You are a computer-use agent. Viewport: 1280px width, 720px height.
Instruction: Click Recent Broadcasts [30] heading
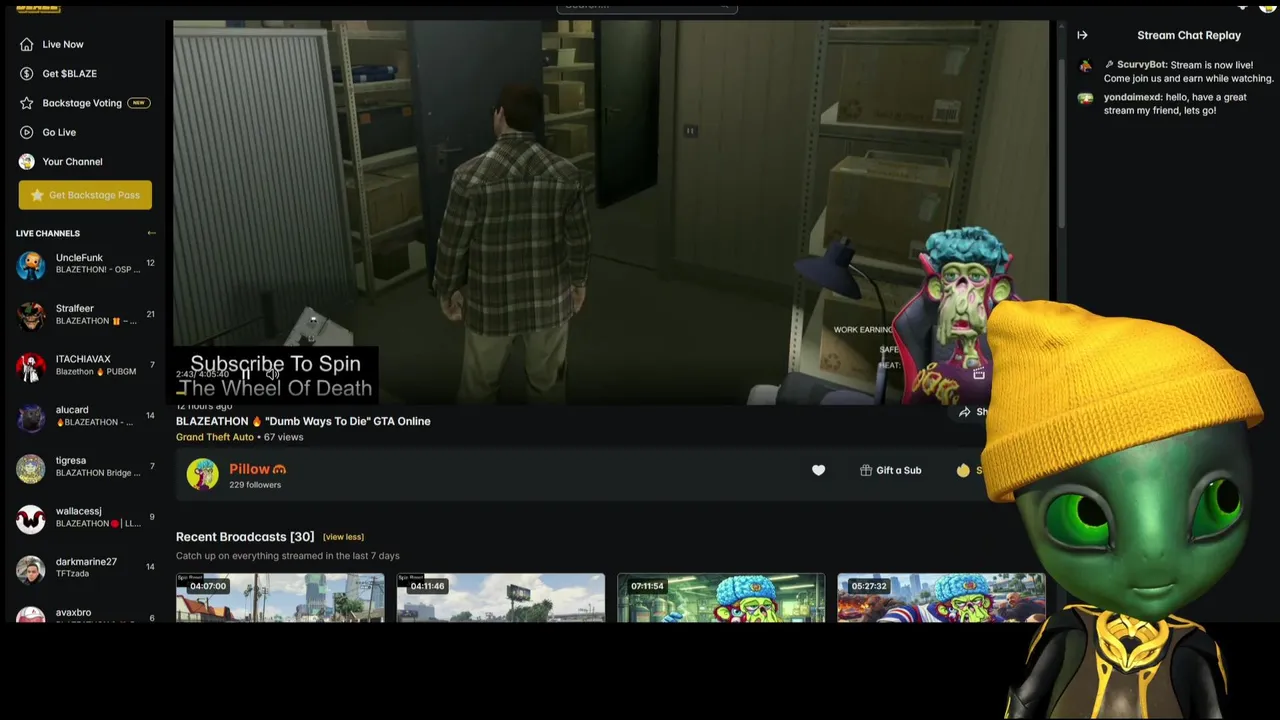click(x=245, y=537)
